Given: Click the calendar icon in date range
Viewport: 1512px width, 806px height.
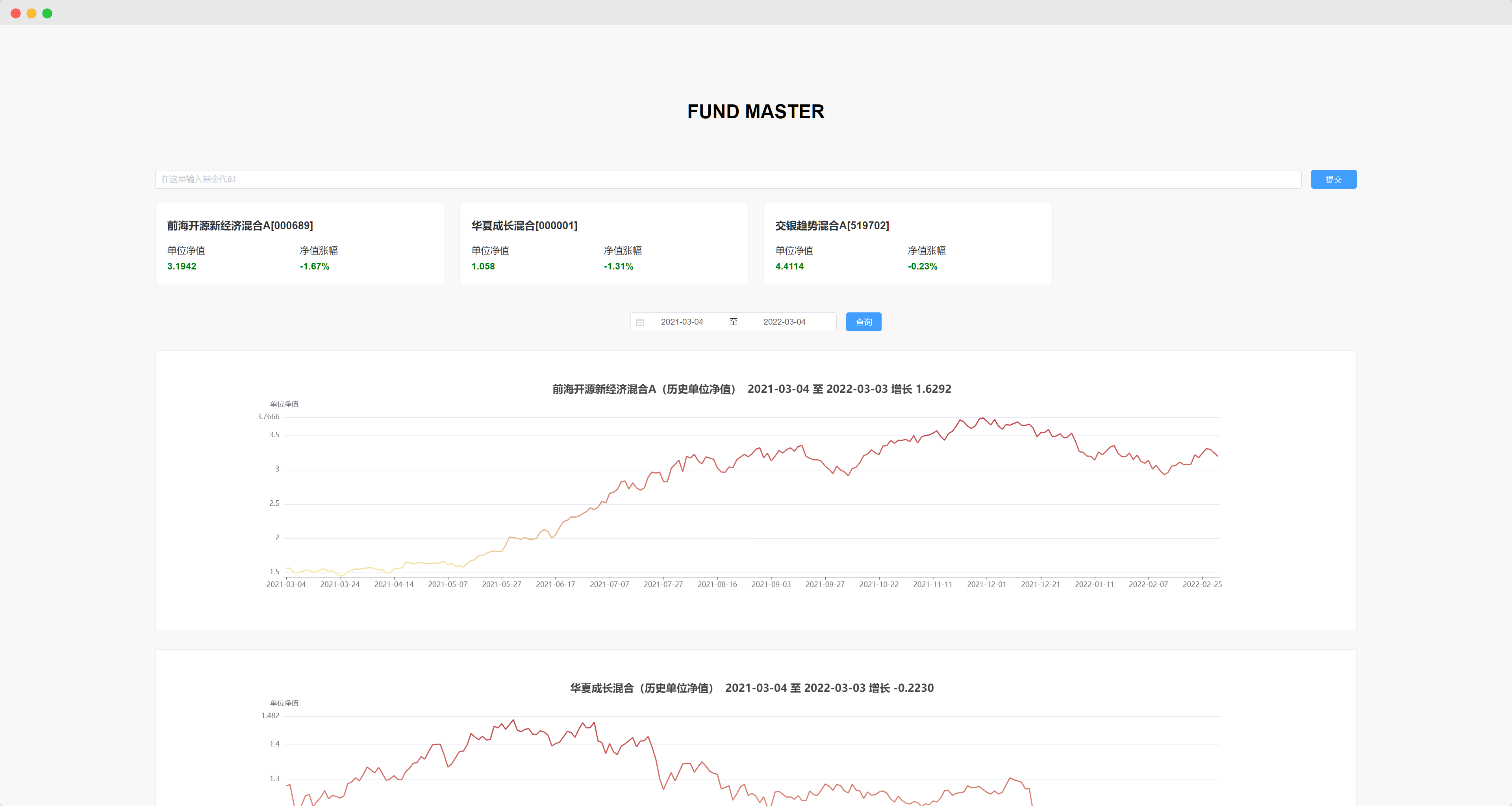Looking at the screenshot, I should tap(640, 322).
